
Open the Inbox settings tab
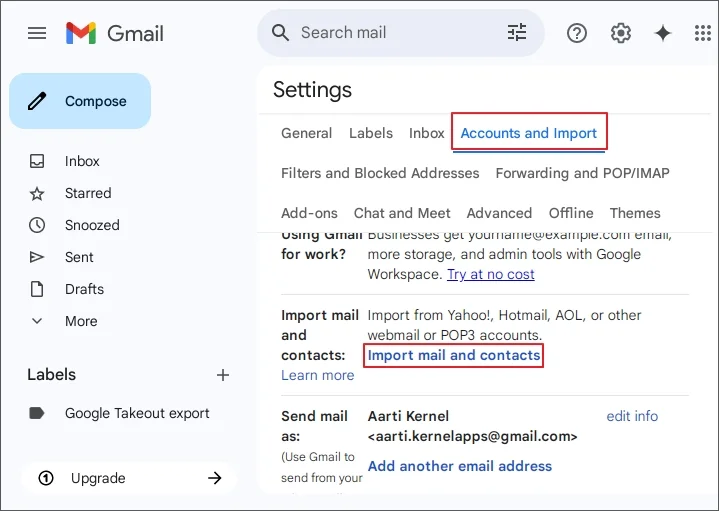click(x=426, y=133)
